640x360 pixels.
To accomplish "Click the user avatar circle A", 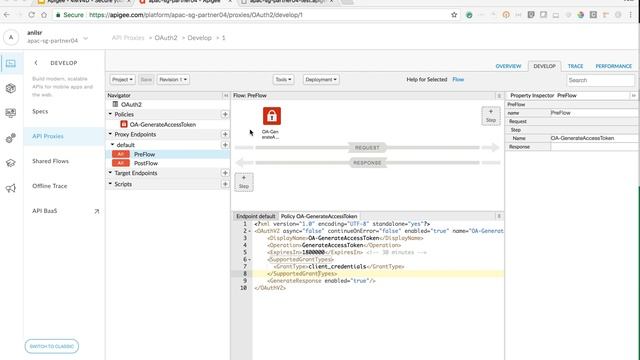I will pos(11,37).
